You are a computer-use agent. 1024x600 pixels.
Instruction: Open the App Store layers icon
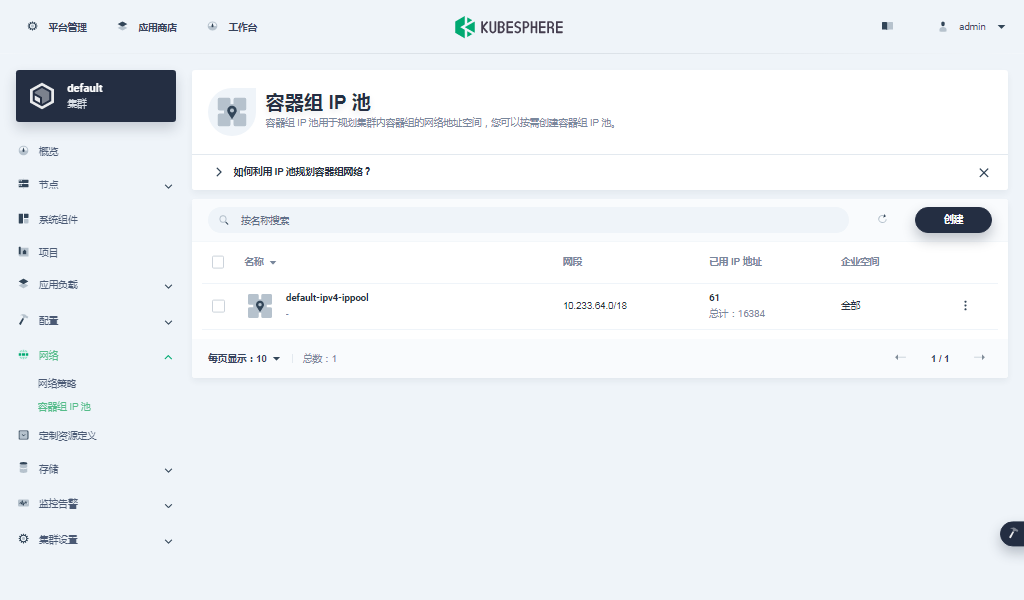122,26
